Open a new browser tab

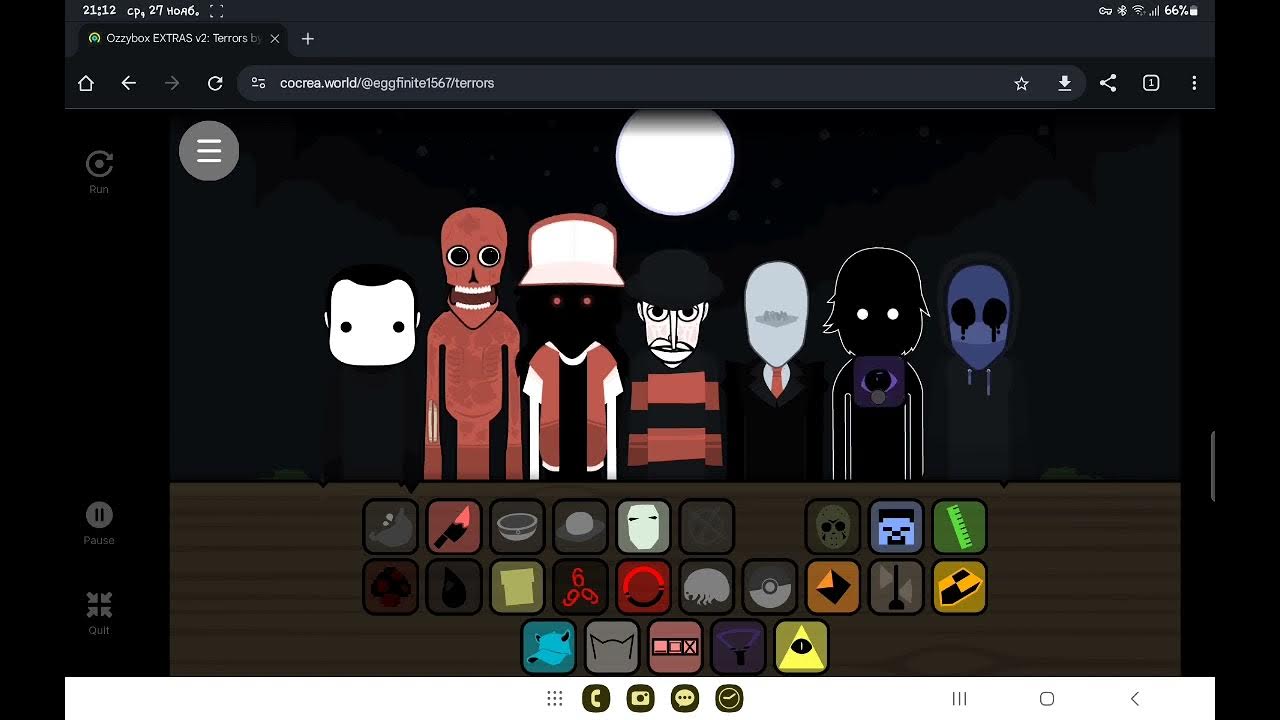coord(308,38)
